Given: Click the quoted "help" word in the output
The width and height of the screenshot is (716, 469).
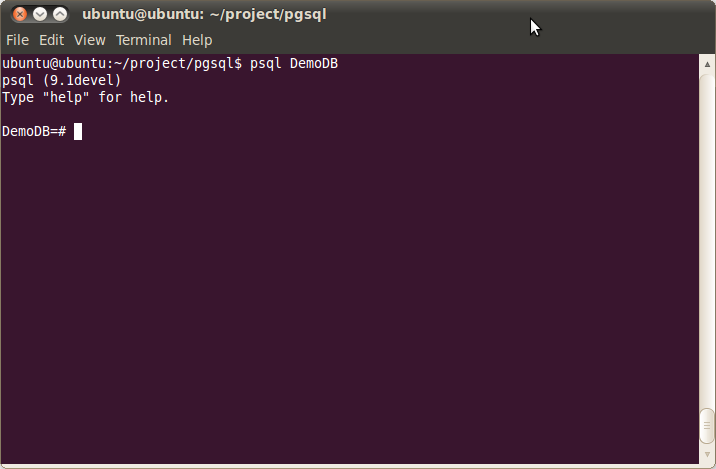Looking at the screenshot, I should pos(66,97).
